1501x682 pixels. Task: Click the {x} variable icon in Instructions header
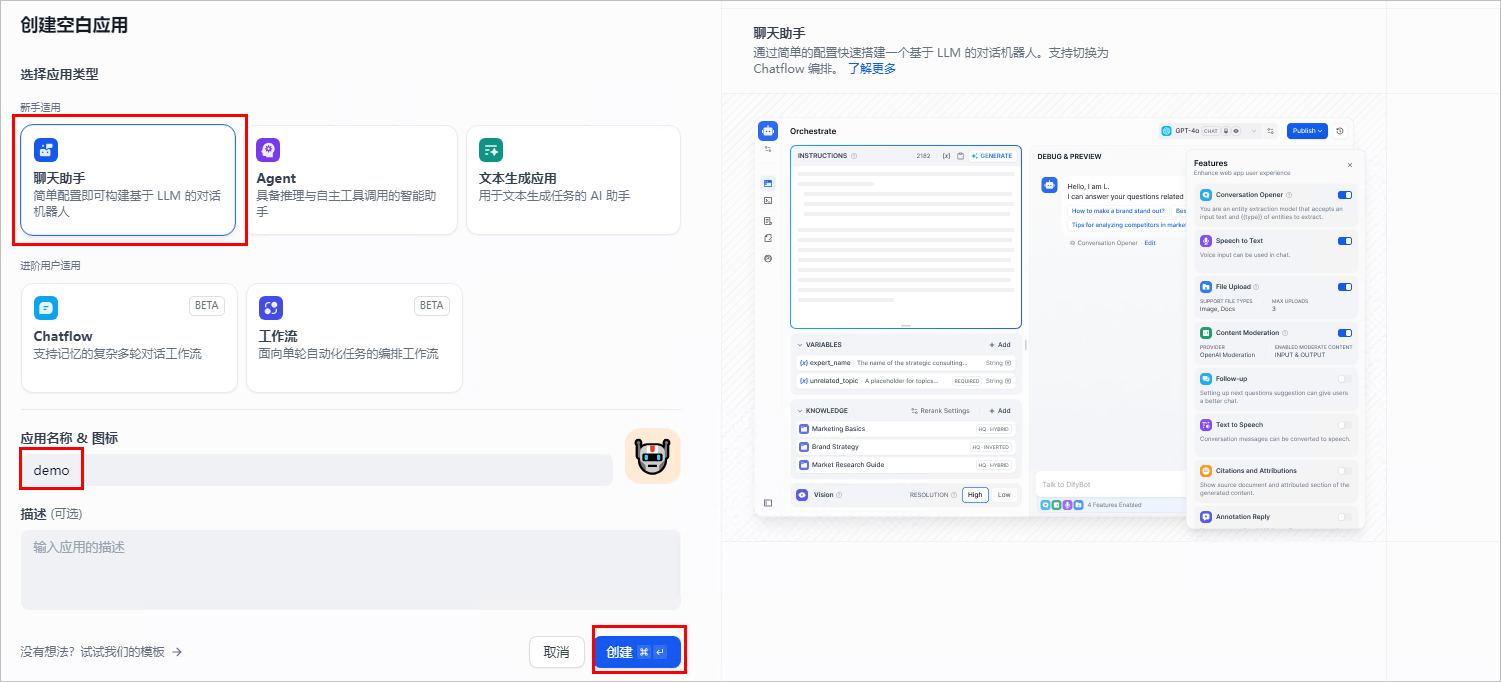[x=947, y=156]
